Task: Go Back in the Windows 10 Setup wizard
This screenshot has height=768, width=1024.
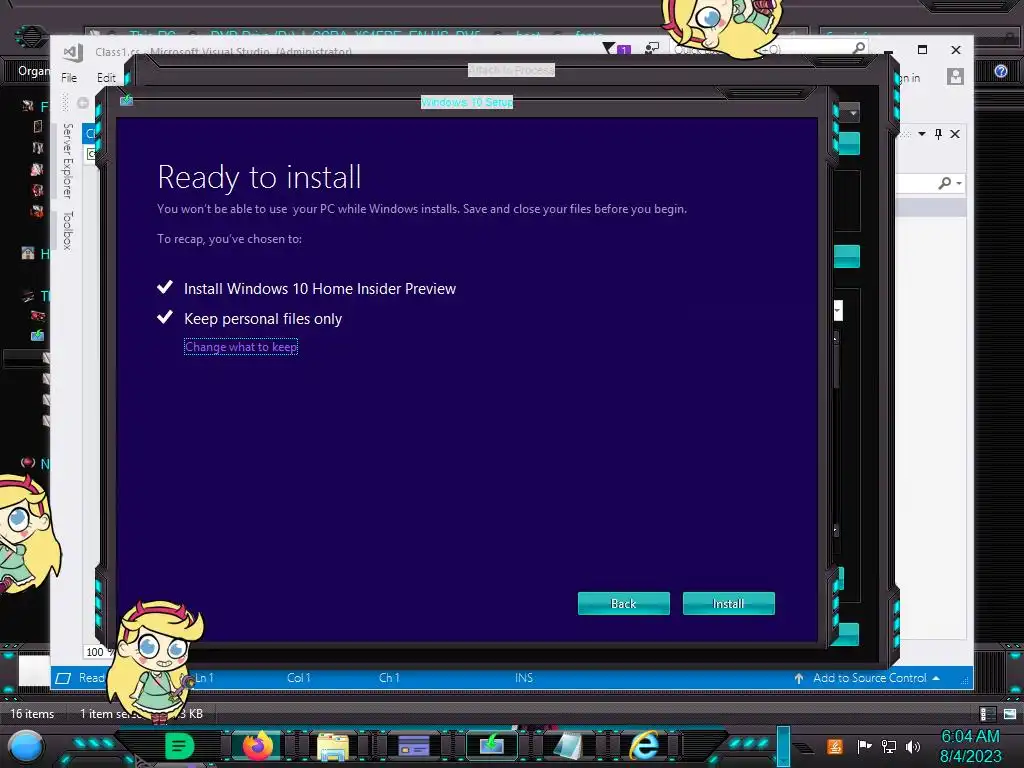Action: (x=623, y=603)
